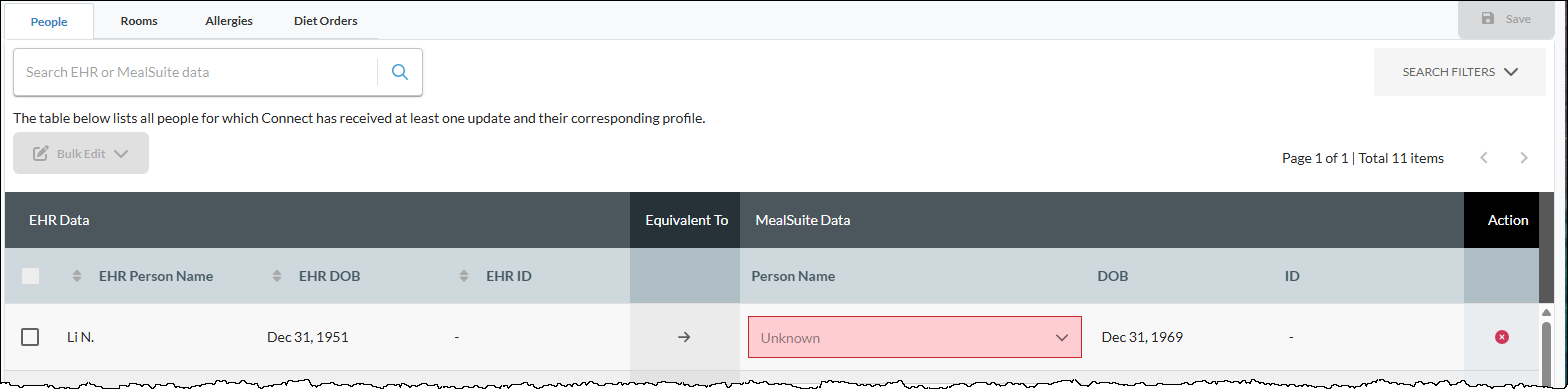The height and width of the screenshot is (389, 1568).
Task: Click the Dec 31, 1951 EHR DOB cell
Action: coord(307,337)
